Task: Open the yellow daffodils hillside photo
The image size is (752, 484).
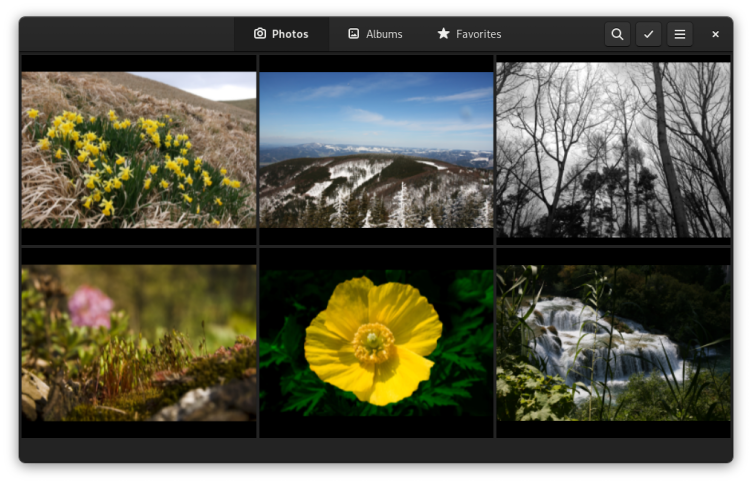Action: pyautogui.click(x=139, y=149)
